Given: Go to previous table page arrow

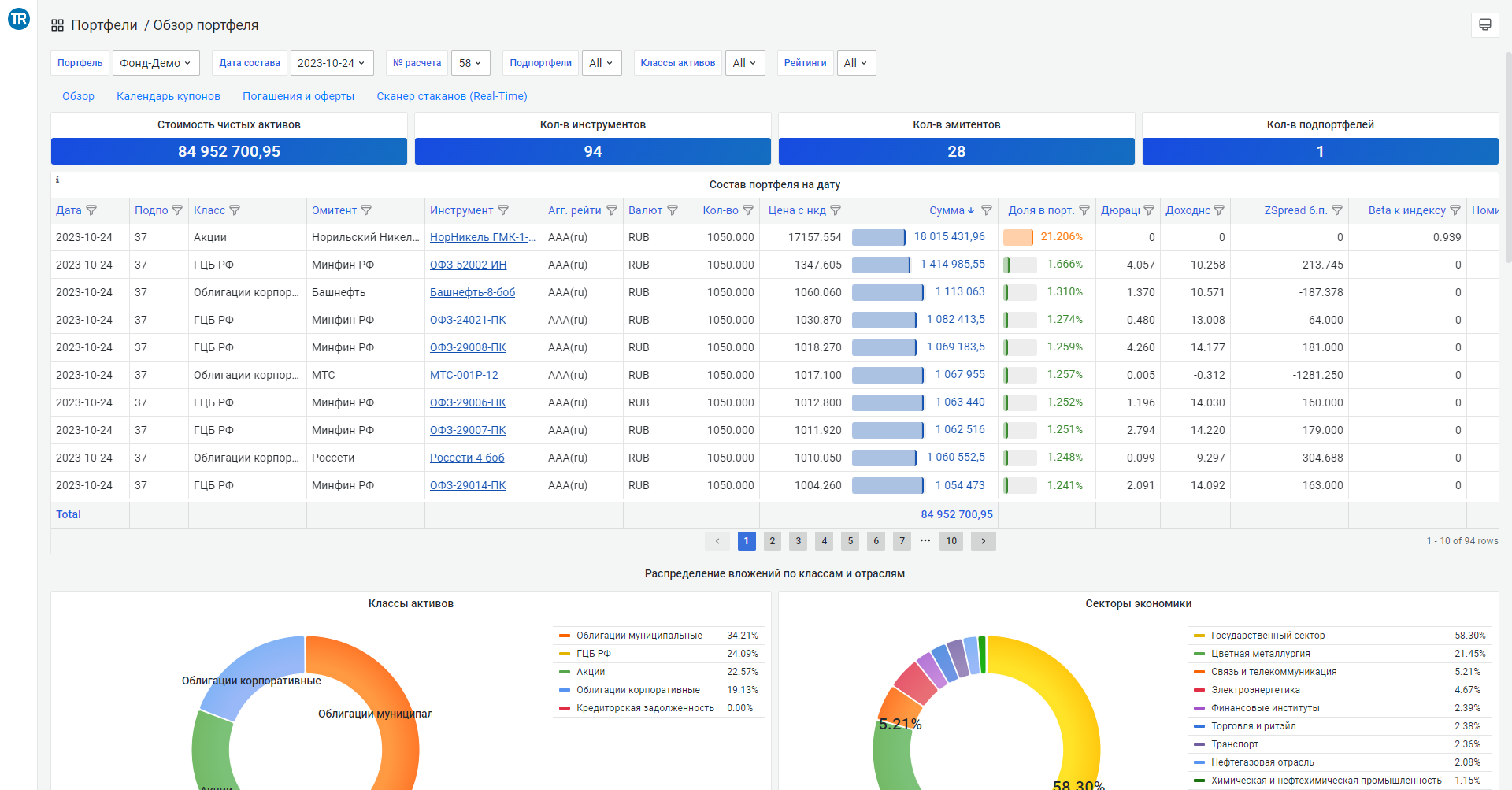Looking at the screenshot, I should 717,541.
